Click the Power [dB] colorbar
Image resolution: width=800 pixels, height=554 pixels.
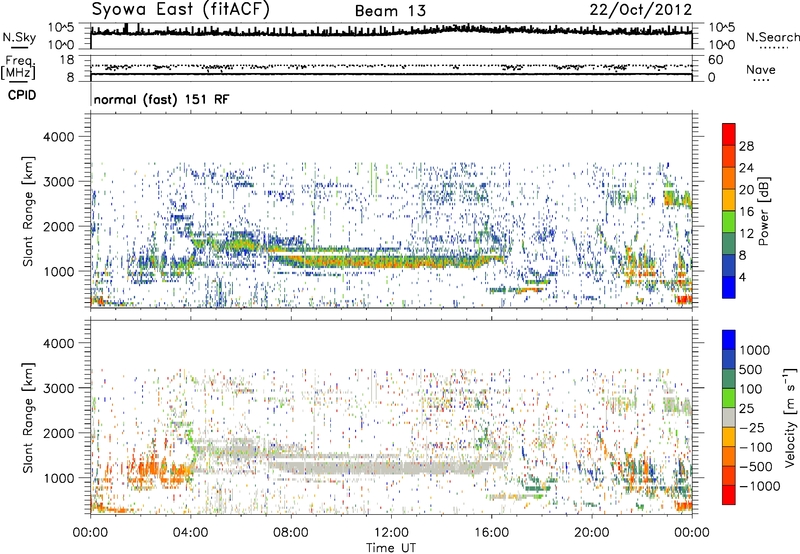coord(729,211)
